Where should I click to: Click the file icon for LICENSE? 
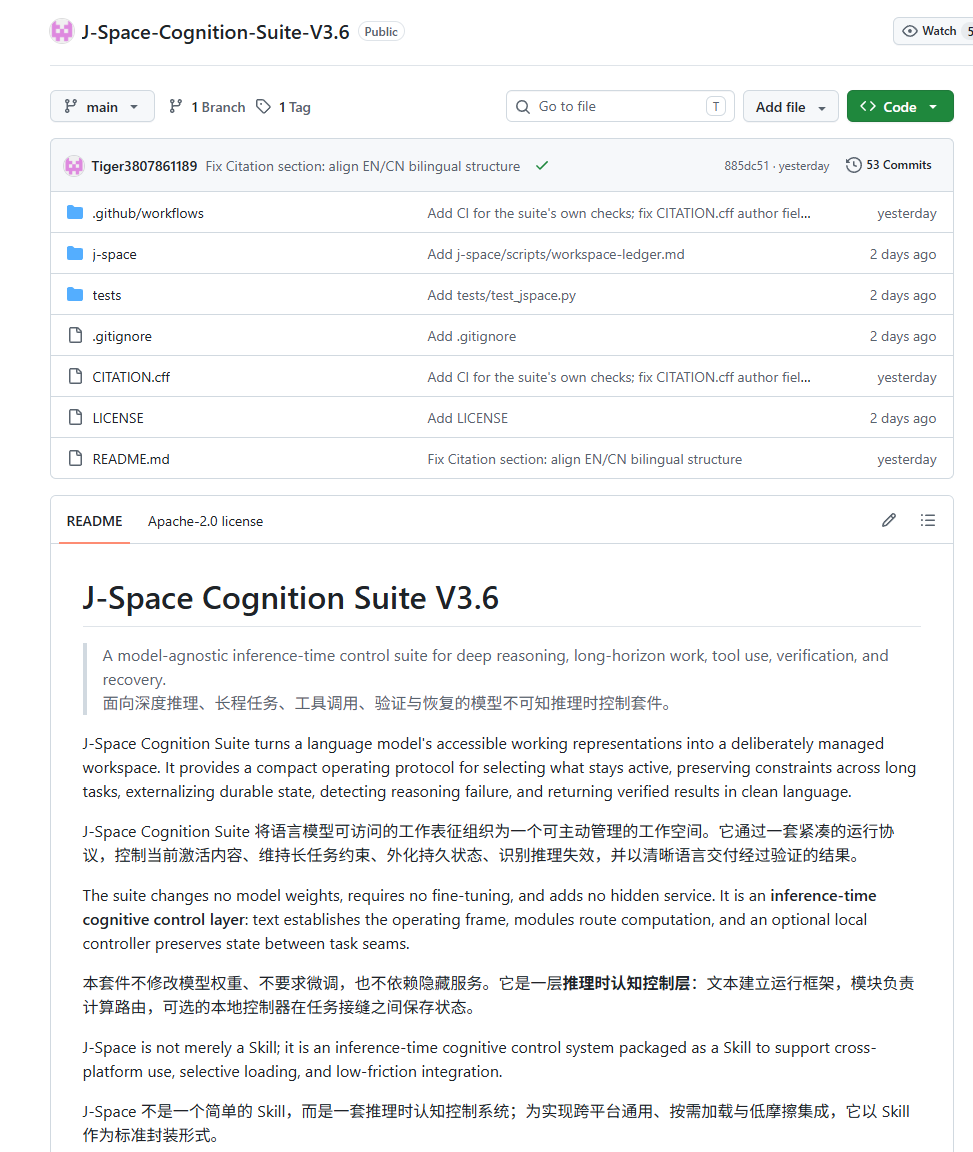pyautogui.click(x=75, y=417)
